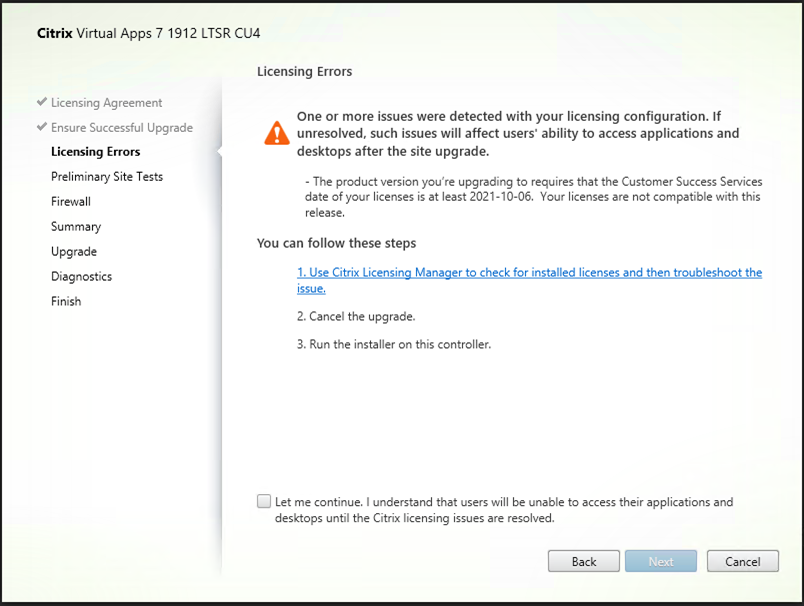
Task: Click the 'You can follow these steps' heading
Action: tap(336, 243)
